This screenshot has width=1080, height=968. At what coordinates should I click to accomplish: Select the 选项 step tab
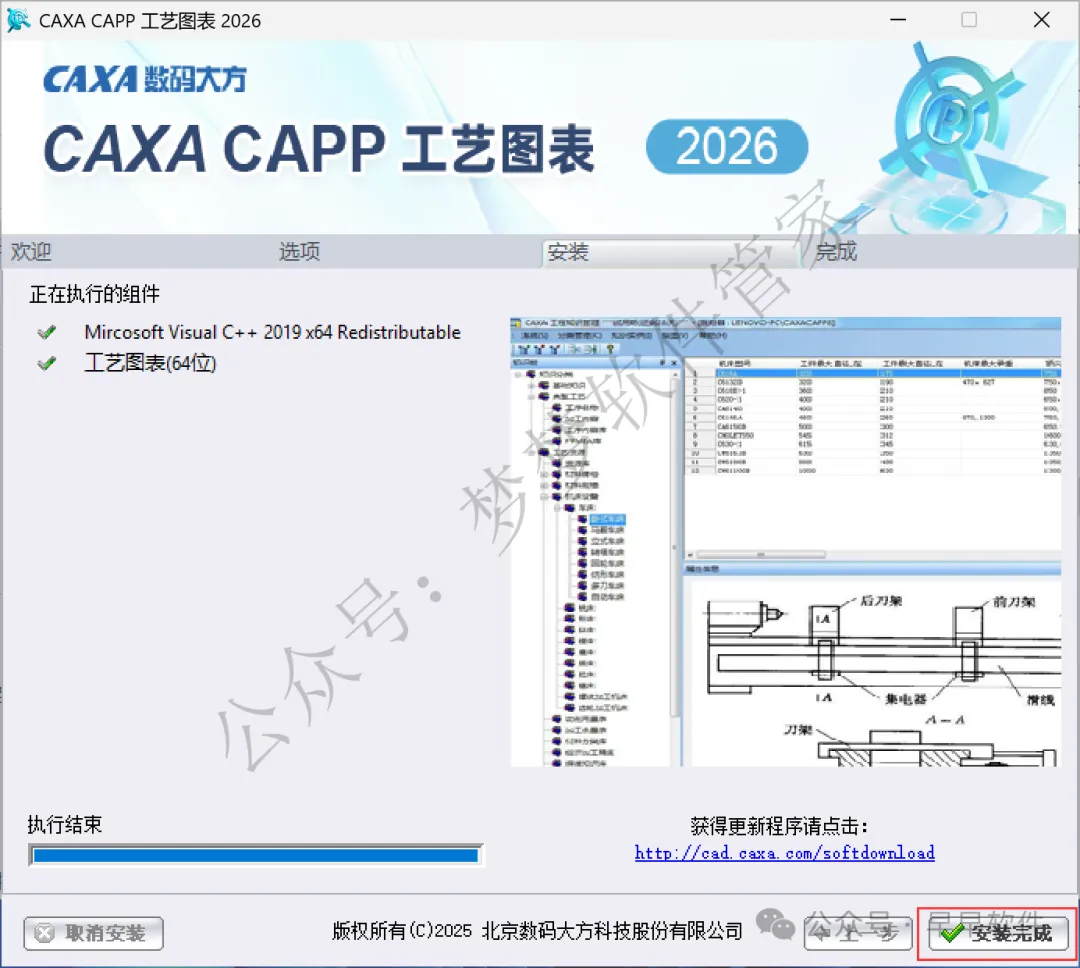pos(299,251)
